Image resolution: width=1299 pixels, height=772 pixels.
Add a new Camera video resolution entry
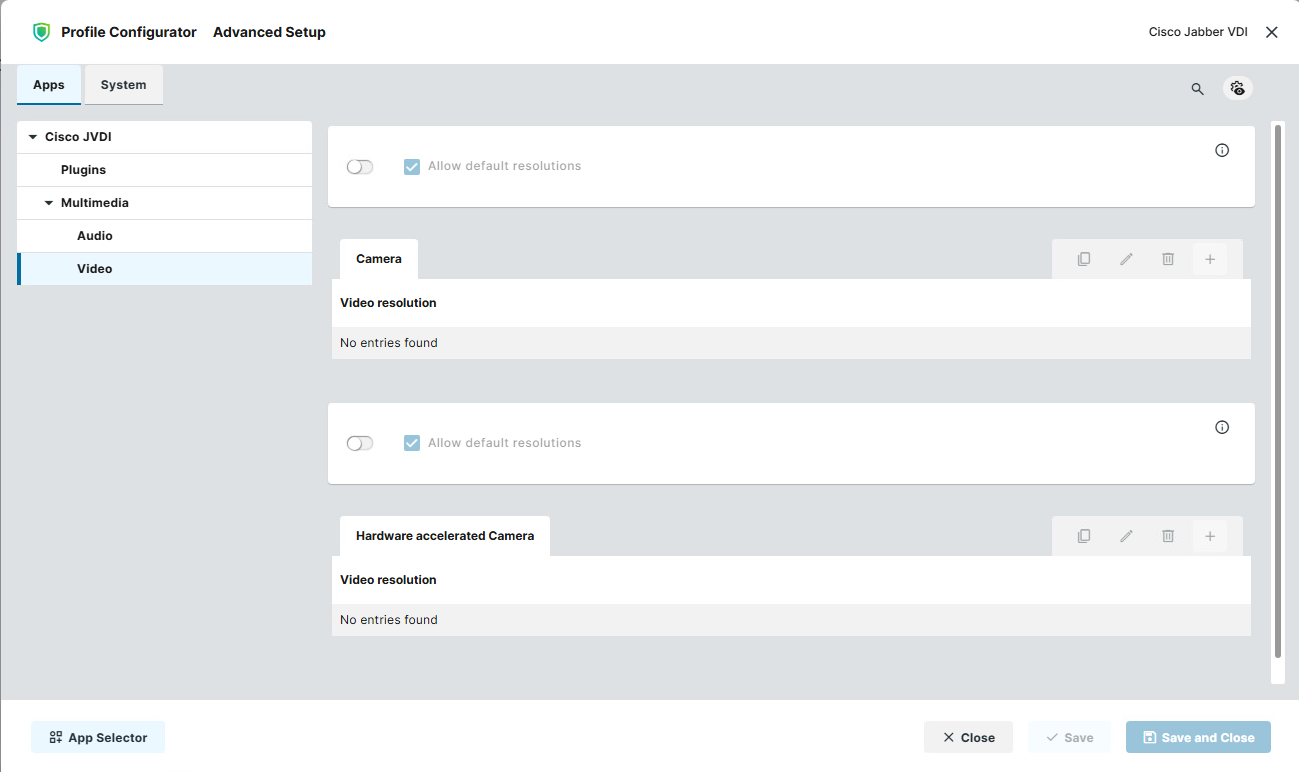coord(1210,259)
